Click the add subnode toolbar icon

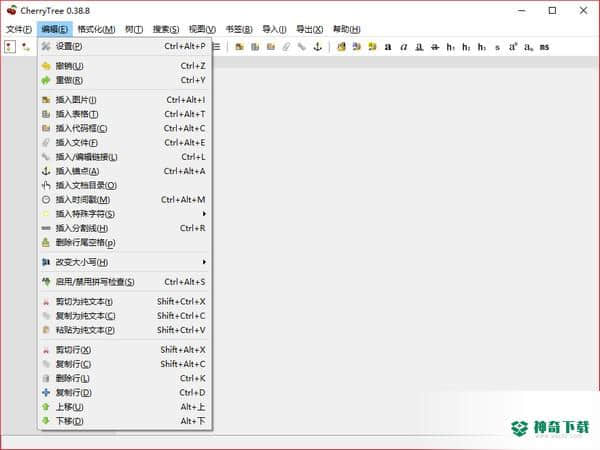coord(26,47)
